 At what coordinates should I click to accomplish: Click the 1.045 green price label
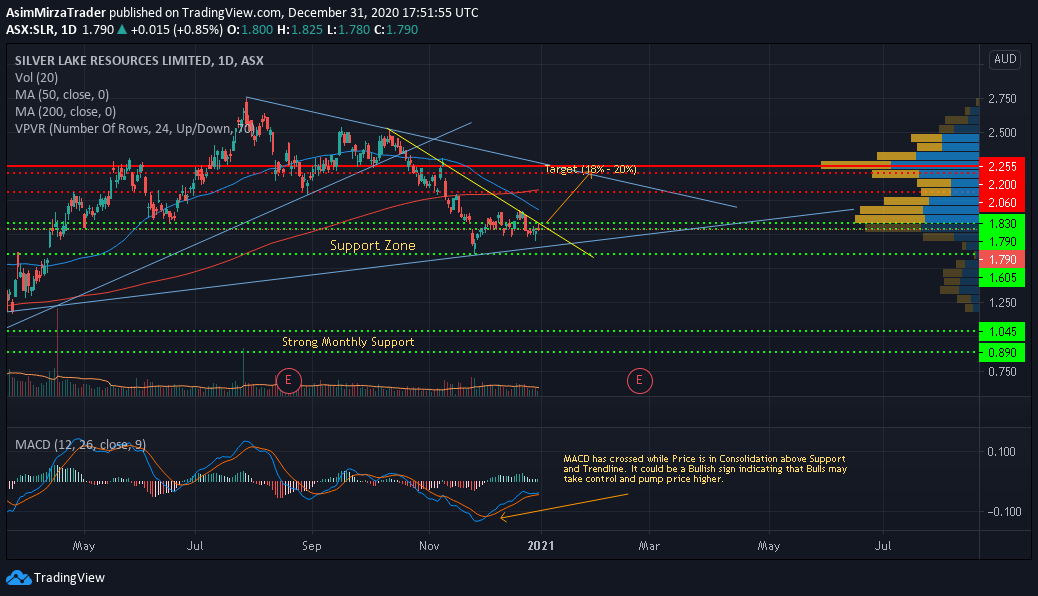pyautogui.click(x=1002, y=332)
